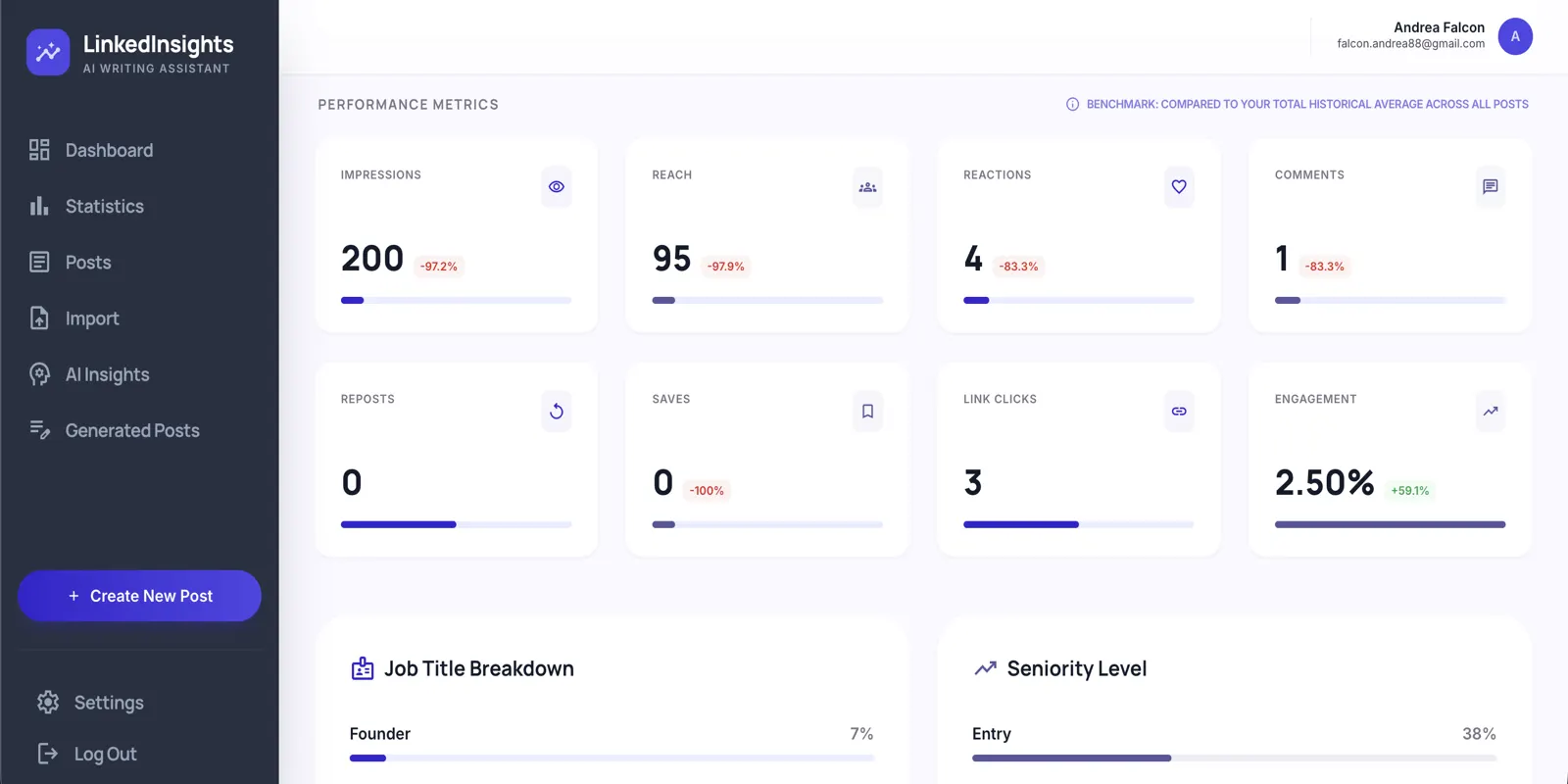Click the Comments chat icon

[1490, 187]
